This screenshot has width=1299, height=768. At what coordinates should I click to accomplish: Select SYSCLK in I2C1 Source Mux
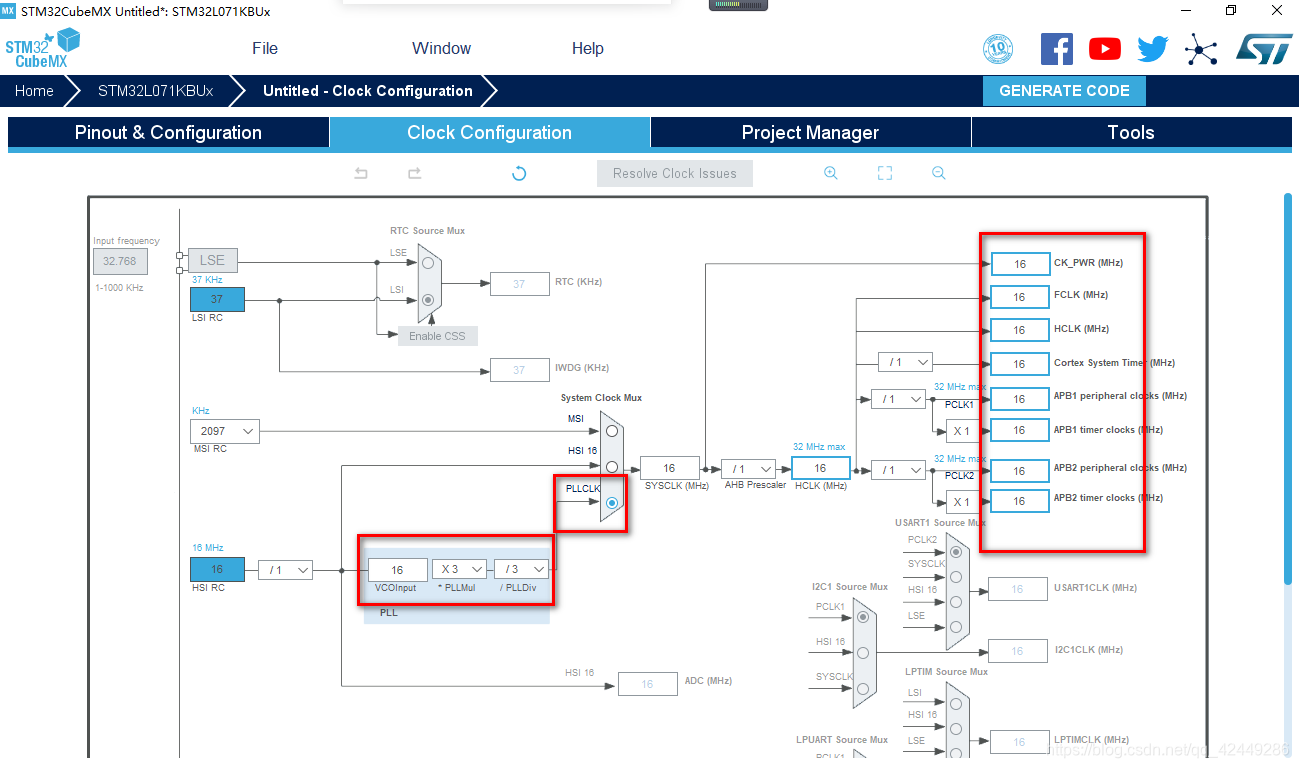pos(863,687)
